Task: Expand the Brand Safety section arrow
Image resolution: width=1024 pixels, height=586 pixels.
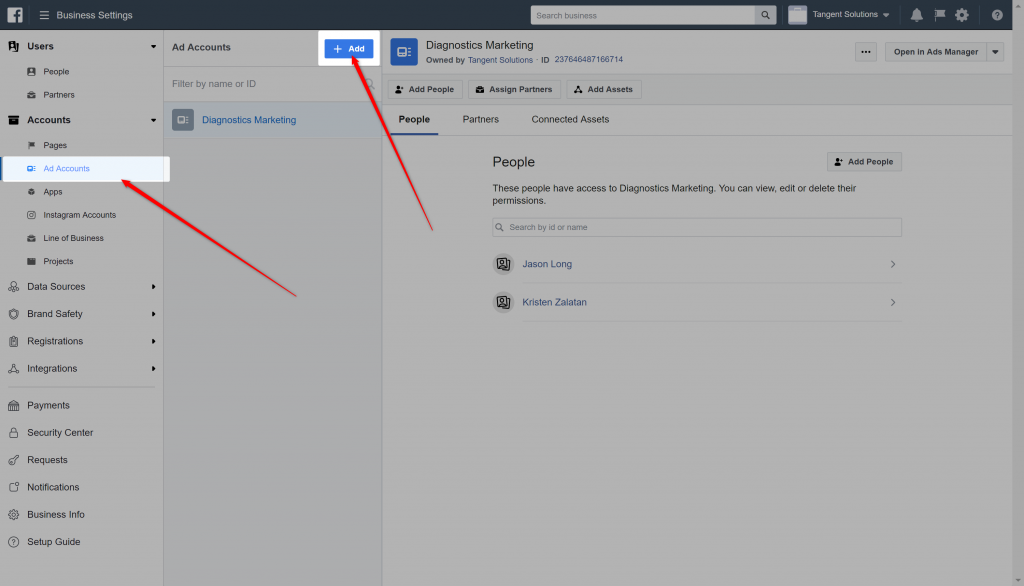Action: (153, 314)
